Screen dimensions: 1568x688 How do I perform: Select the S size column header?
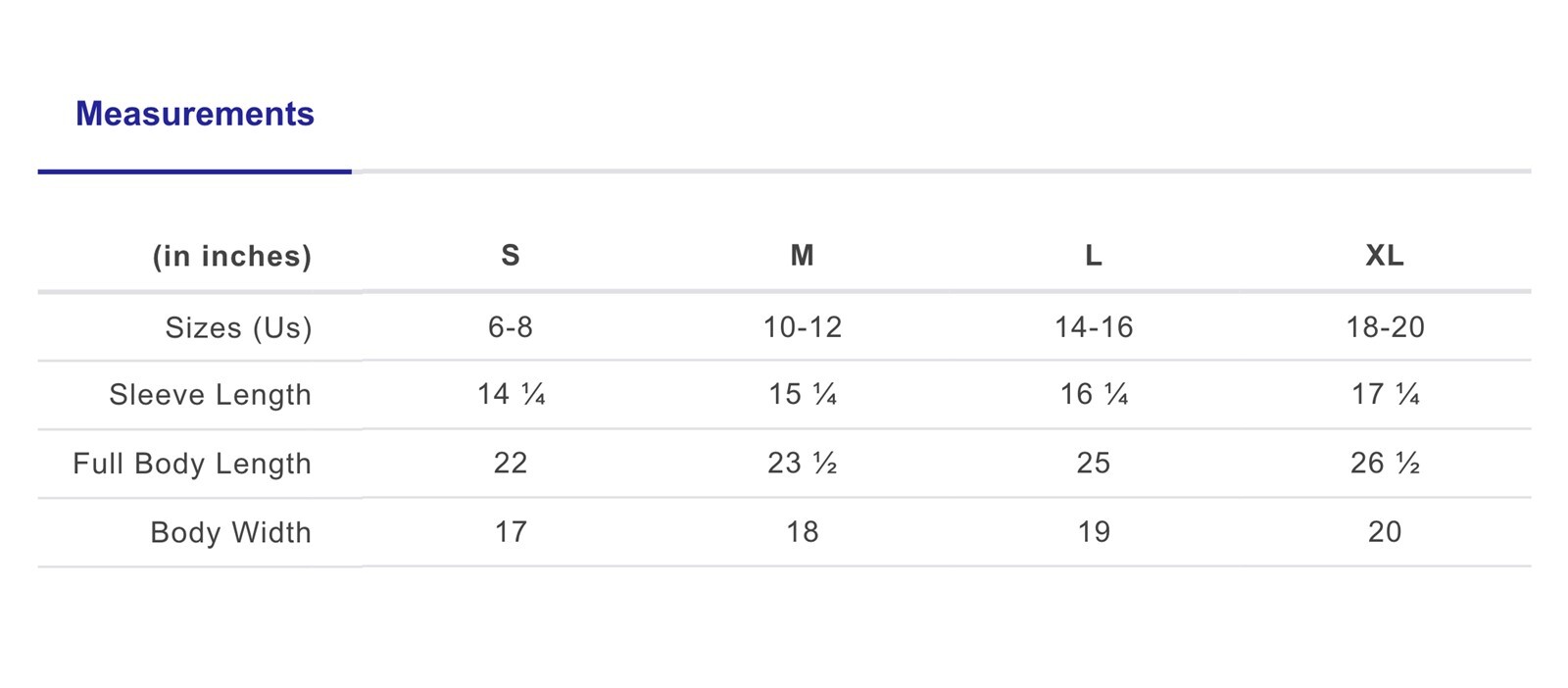(x=511, y=256)
